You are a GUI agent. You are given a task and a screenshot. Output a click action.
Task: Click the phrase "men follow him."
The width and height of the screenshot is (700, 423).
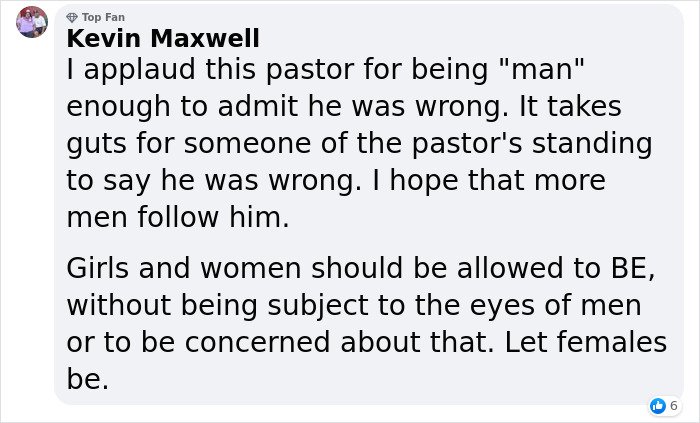(x=178, y=217)
